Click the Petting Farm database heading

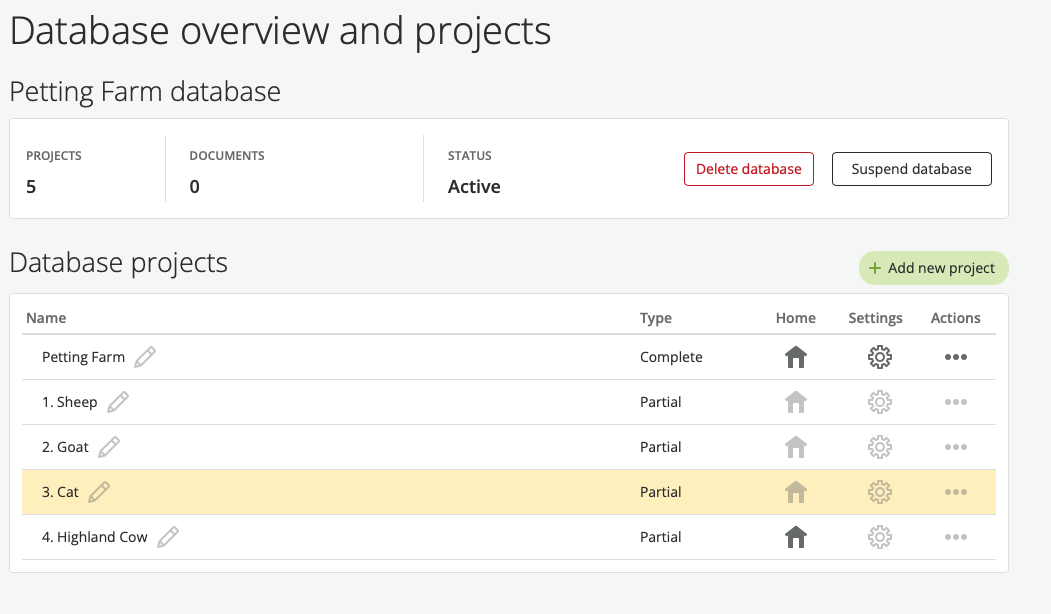(145, 92)
